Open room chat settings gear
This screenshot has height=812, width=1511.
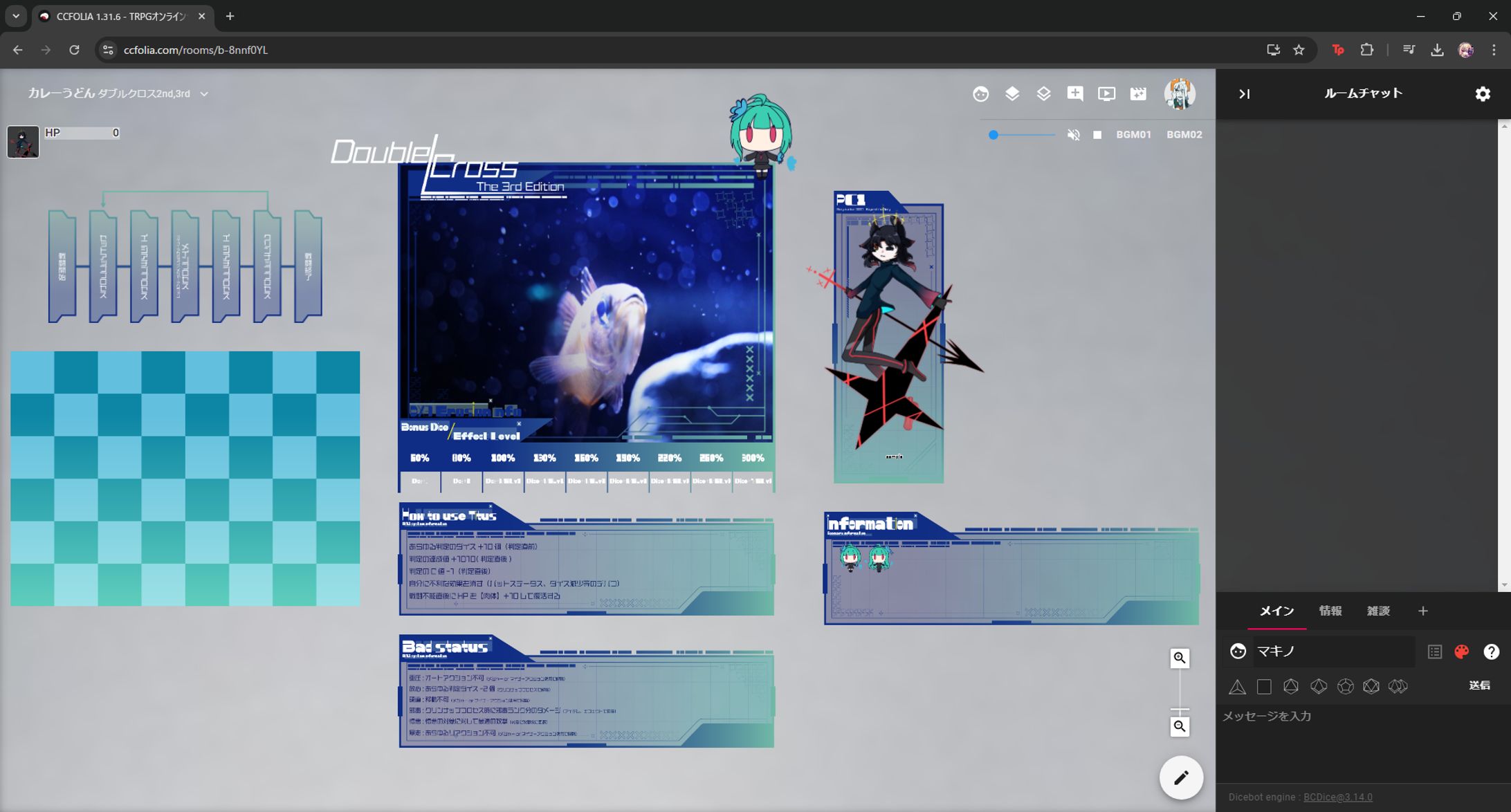1483,94
